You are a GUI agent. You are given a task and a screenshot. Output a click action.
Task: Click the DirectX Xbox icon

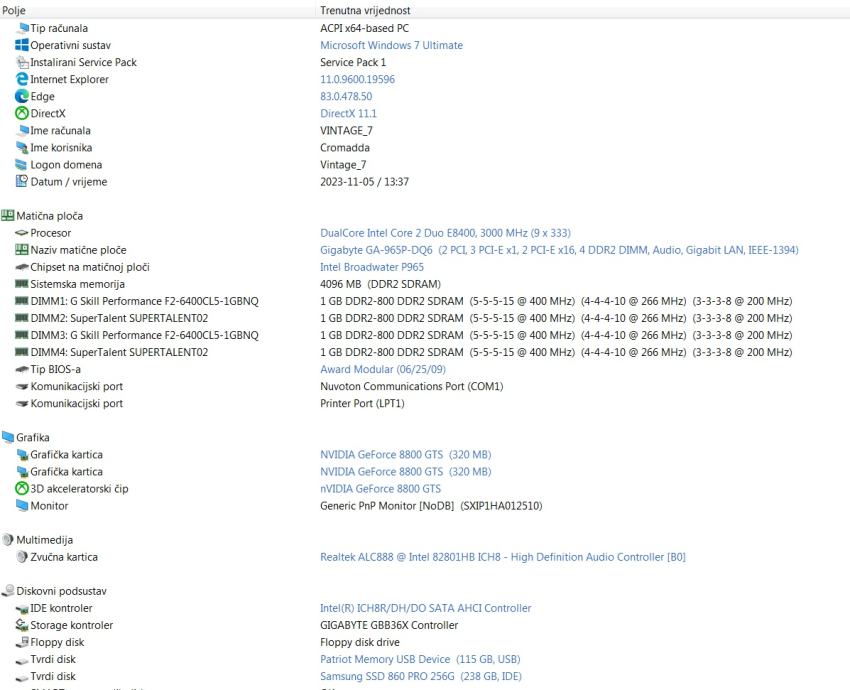tap(22, 113)
